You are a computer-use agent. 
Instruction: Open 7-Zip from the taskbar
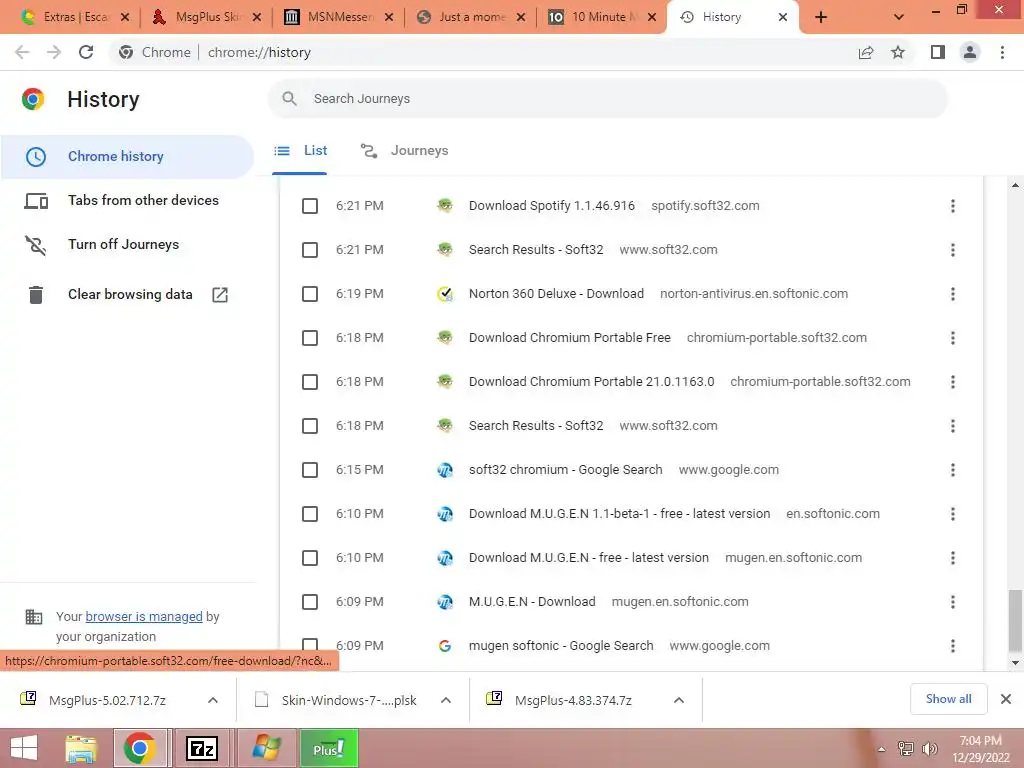pyautogui.click(x=201, y=748)
